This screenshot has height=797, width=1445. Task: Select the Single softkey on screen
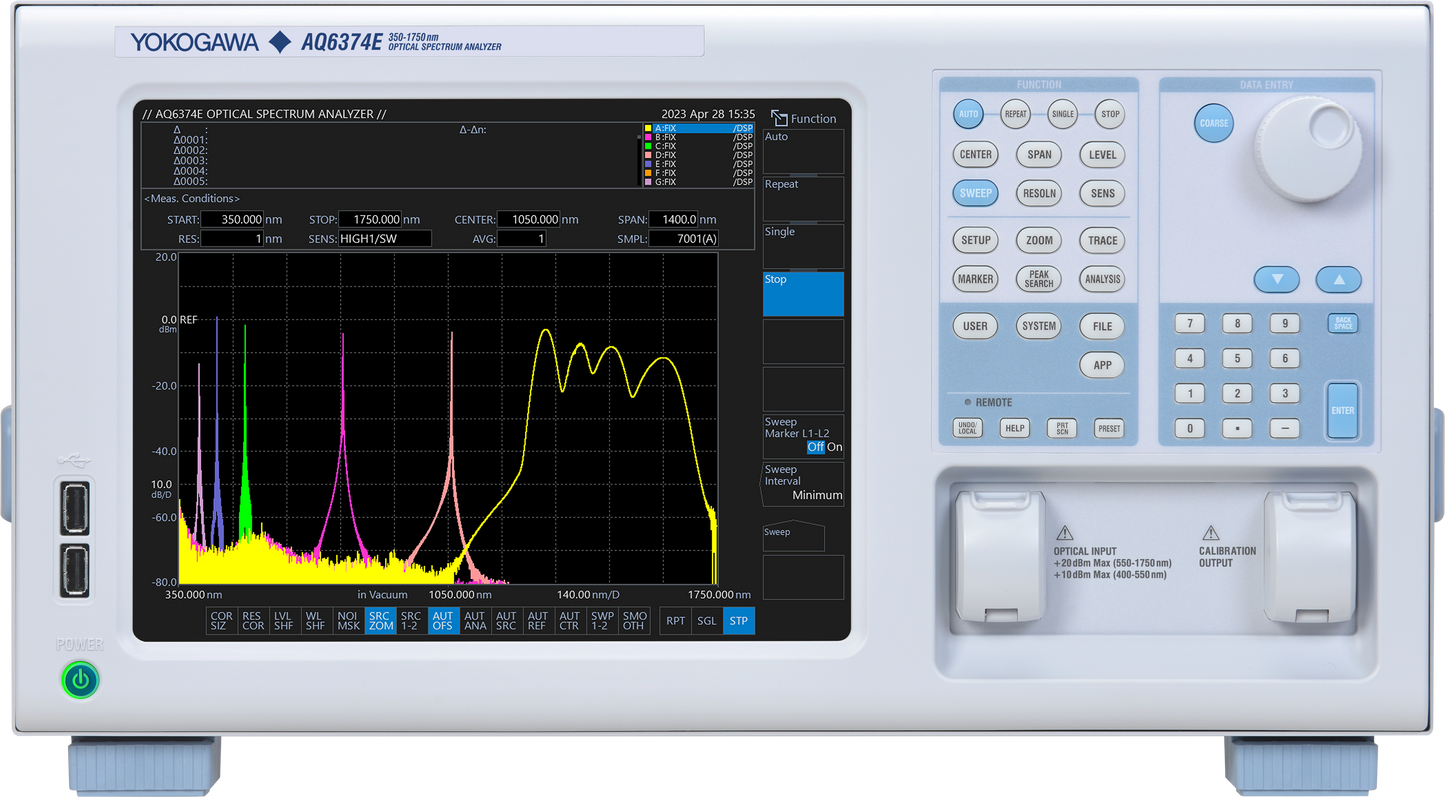coord(803,246)
